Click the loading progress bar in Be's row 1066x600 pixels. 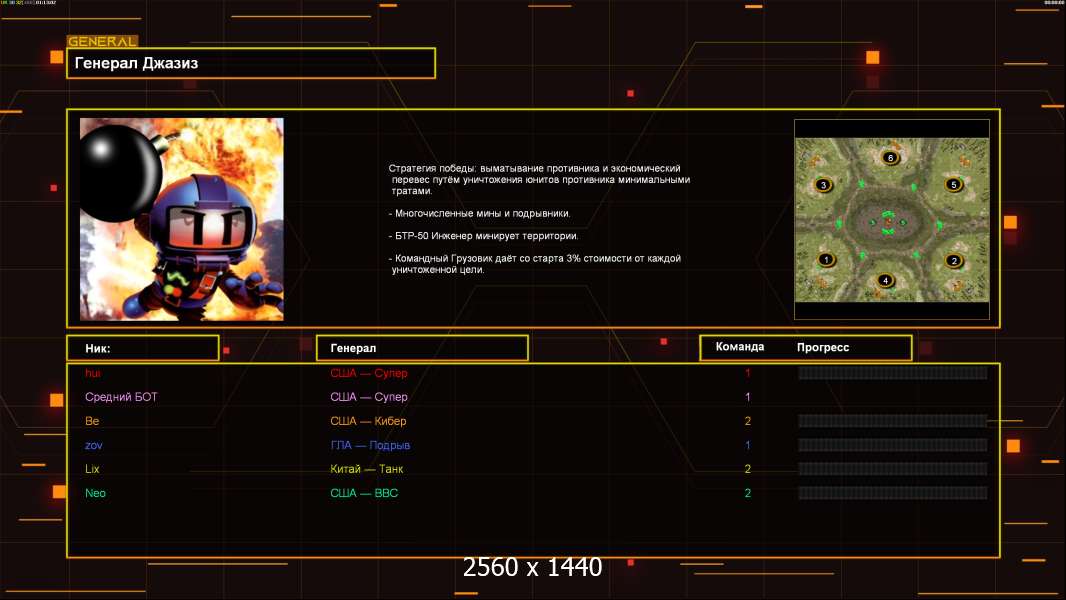892,421
